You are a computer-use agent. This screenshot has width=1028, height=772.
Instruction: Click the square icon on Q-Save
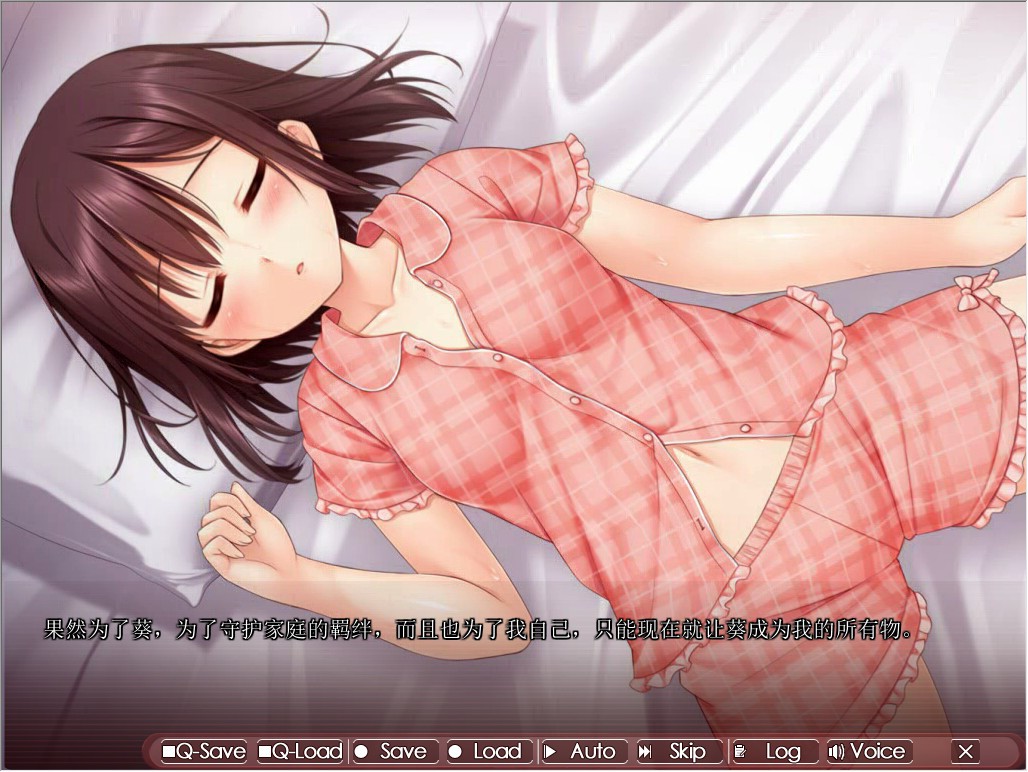point(168,752)
